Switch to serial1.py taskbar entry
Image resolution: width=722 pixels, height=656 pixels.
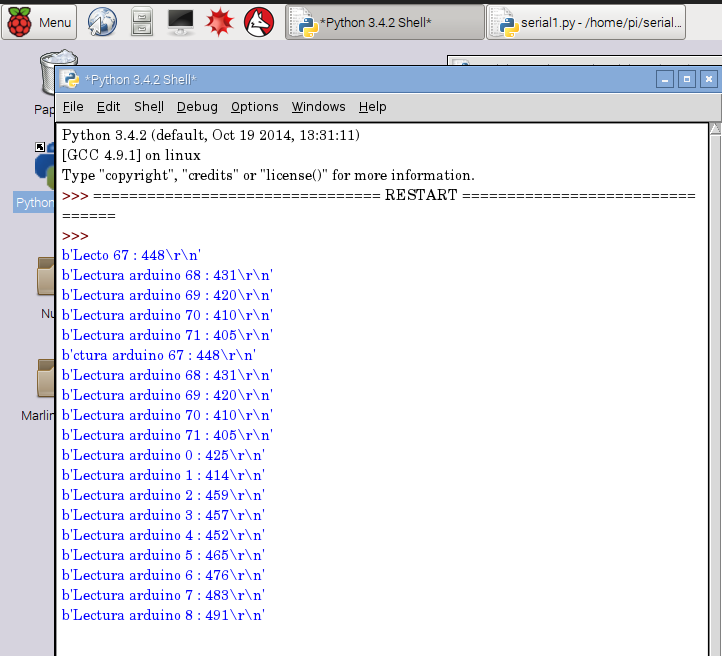(x=586, y=22)
